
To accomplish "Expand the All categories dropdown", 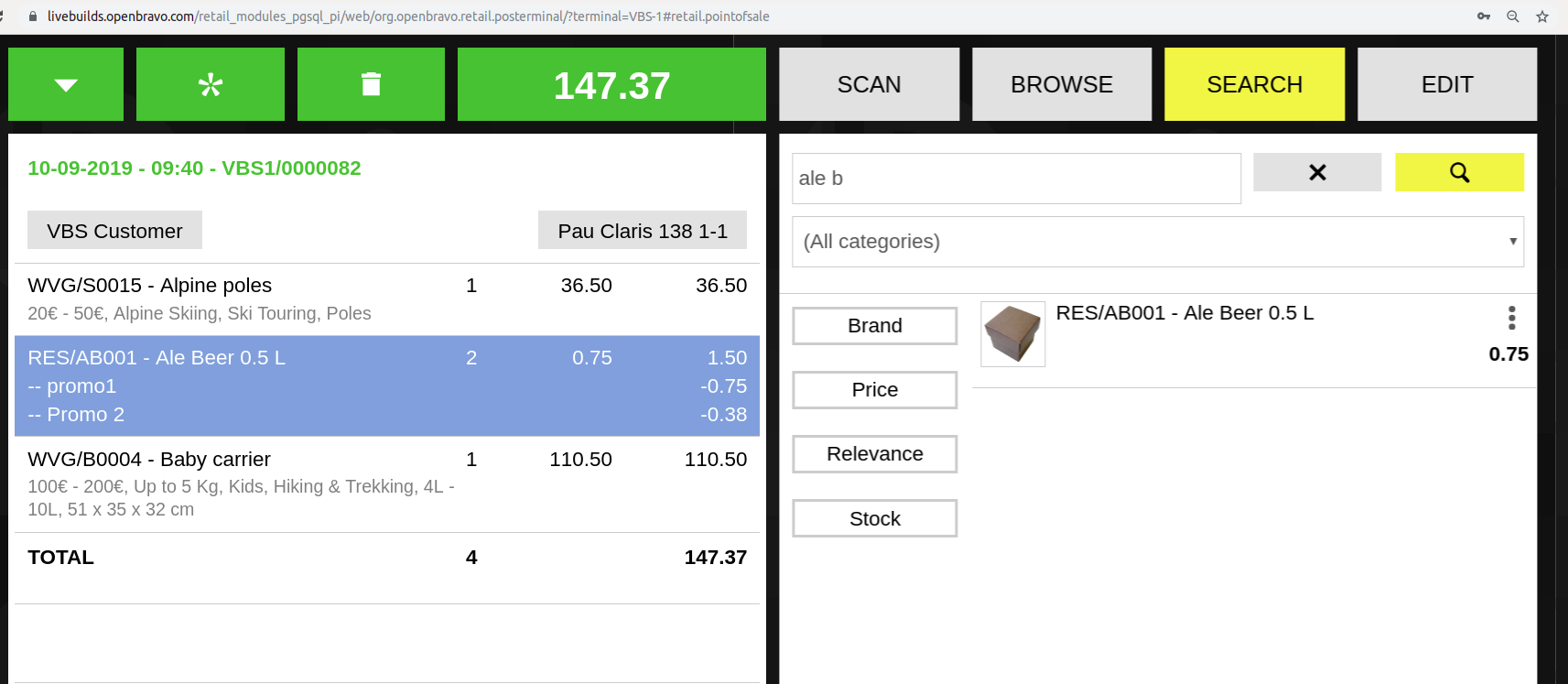I will pyautogui.click(x=1157, y=242).
